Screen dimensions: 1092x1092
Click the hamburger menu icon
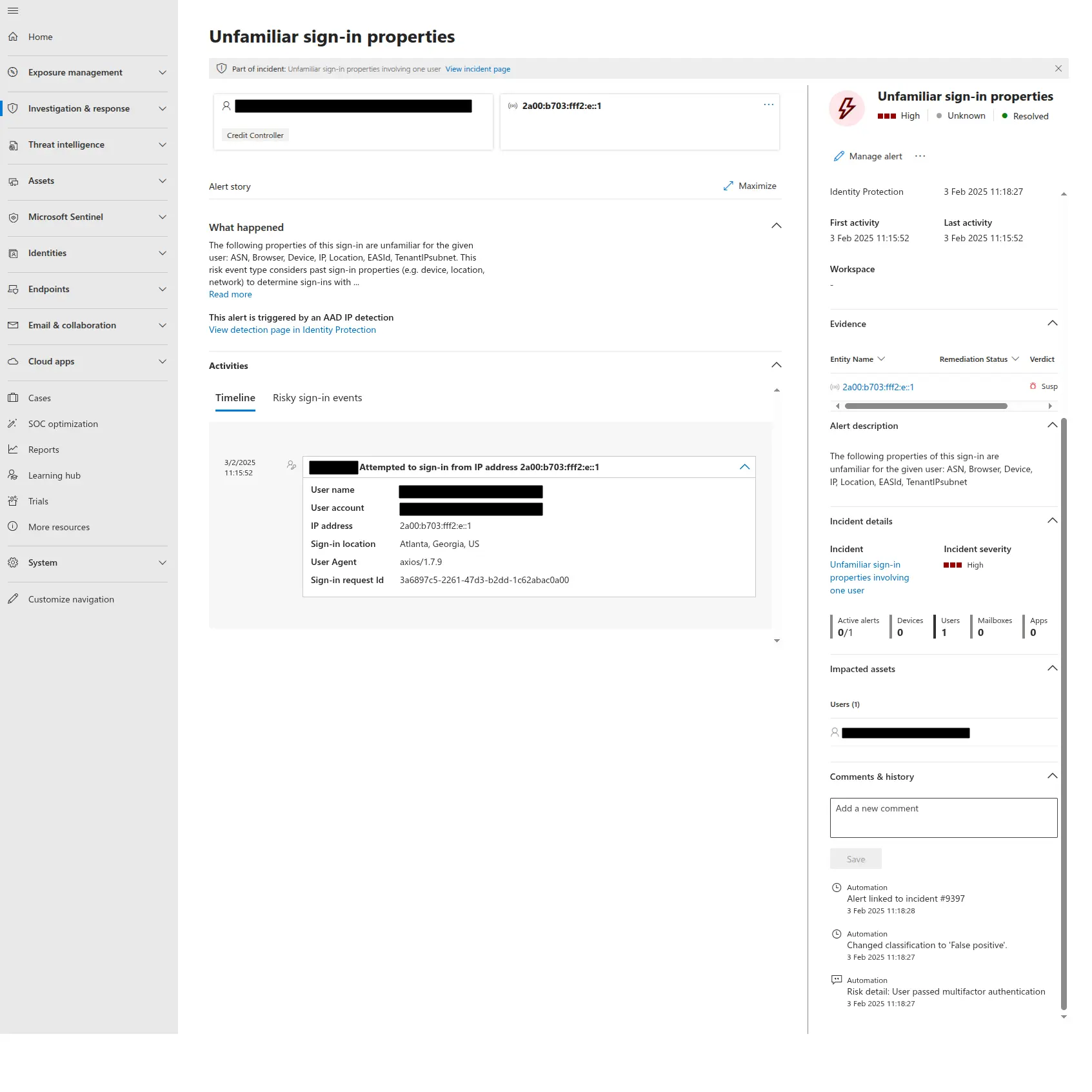(13, 11)
